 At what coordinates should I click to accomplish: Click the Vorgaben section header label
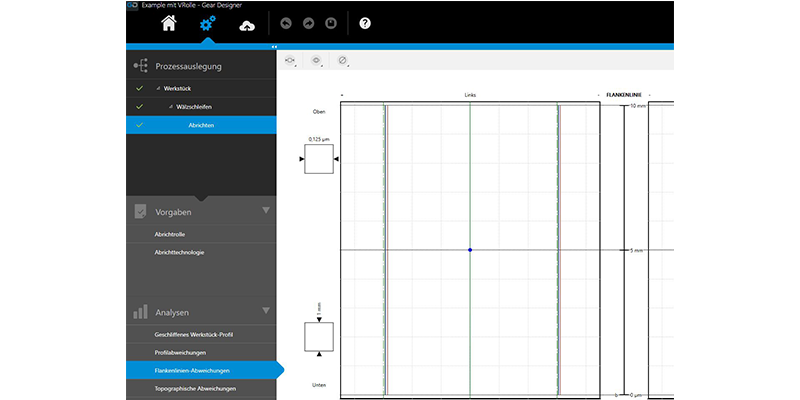(x=173, y=212)
